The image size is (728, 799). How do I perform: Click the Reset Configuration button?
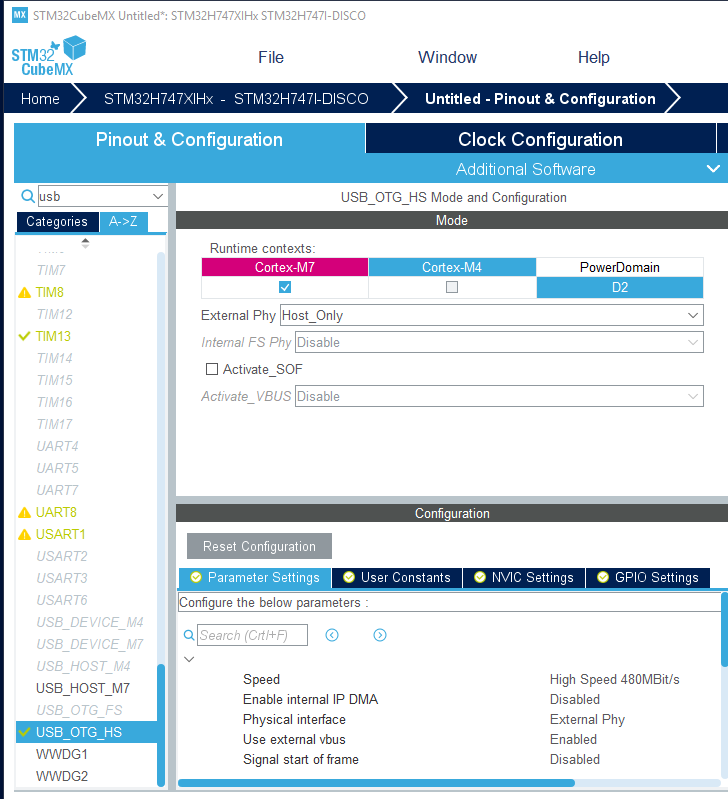pyautogui.click(x=259, y=546)
